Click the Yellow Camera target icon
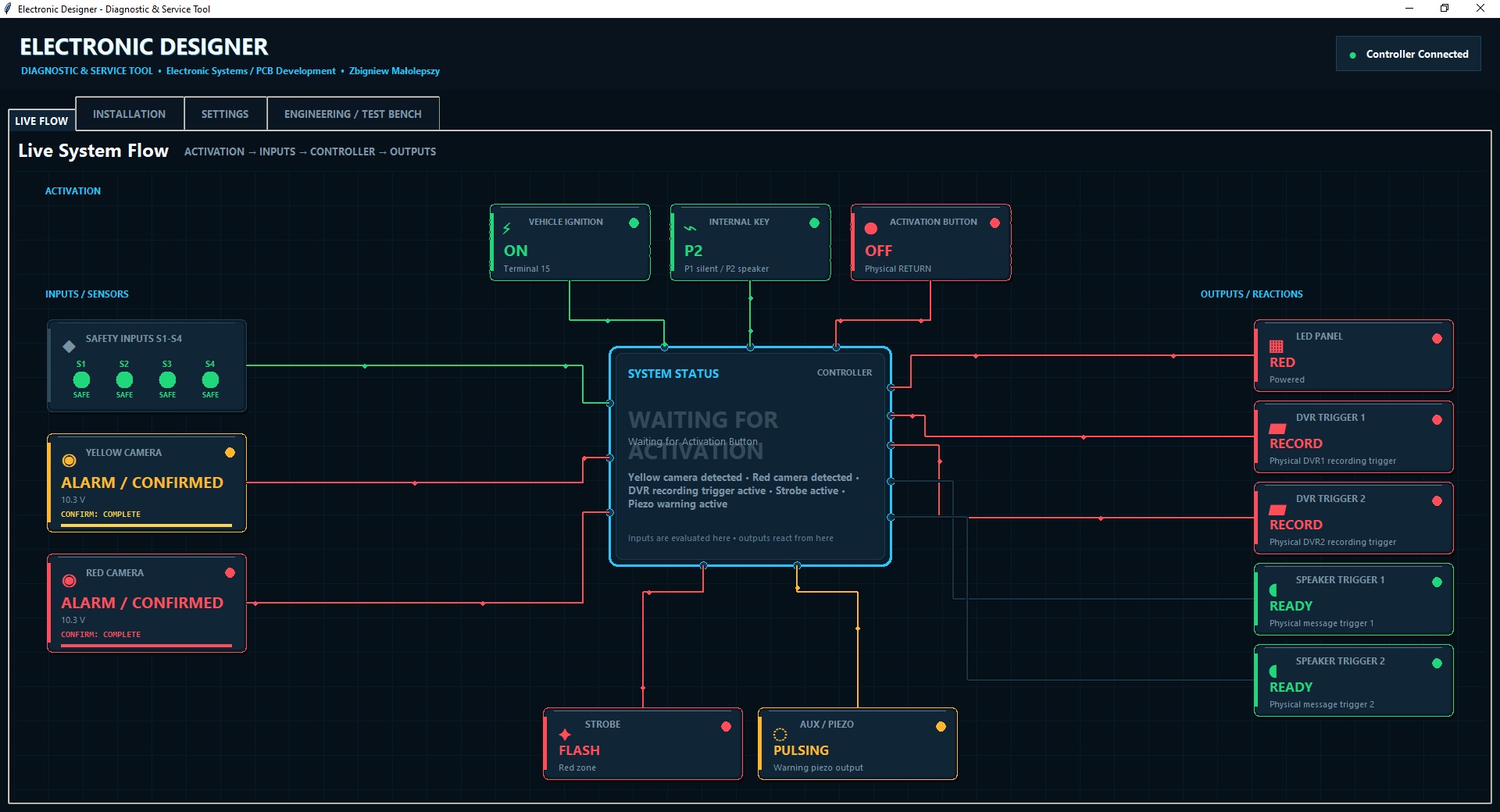 (x=69, y=461)
